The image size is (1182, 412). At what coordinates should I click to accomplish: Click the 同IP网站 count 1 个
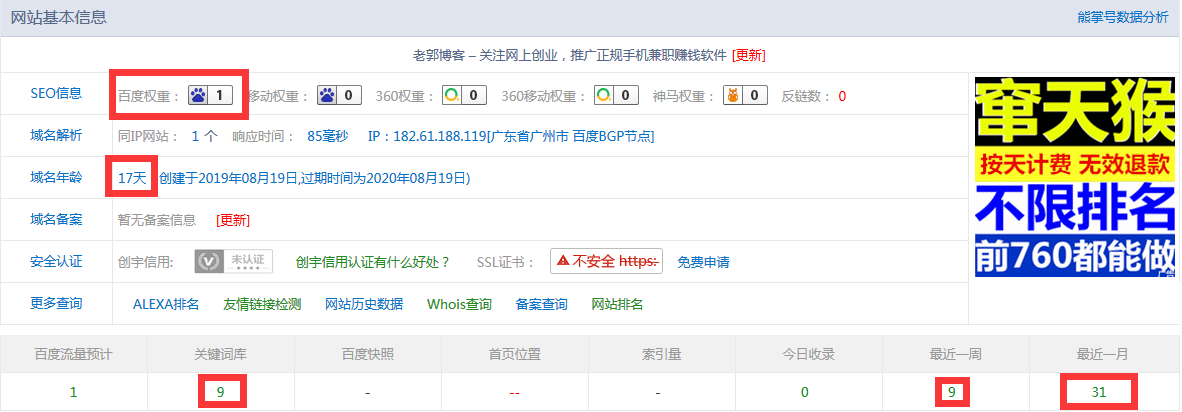click(x=204, y=136)
